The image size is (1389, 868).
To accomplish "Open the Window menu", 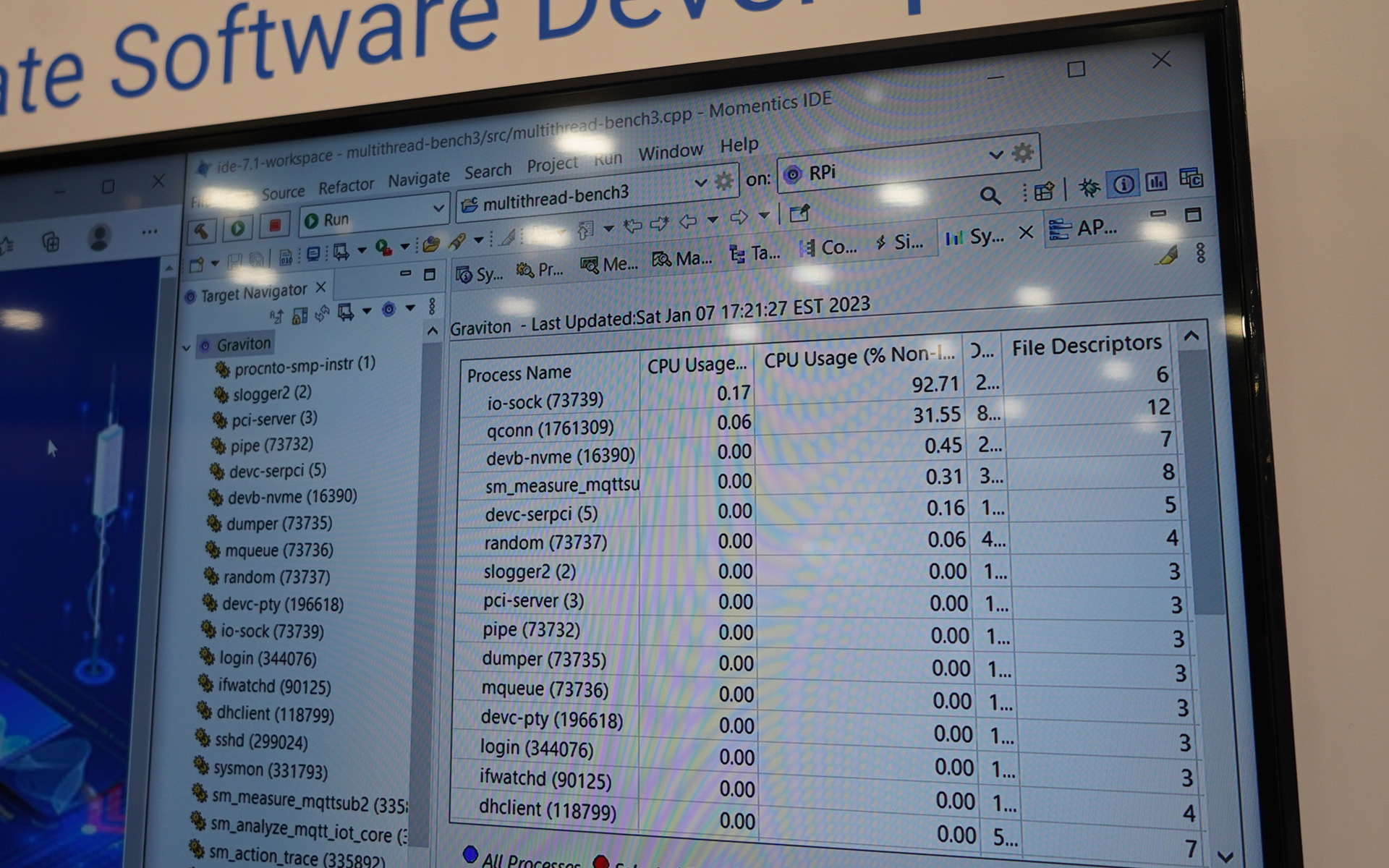I will click(670, 151).
